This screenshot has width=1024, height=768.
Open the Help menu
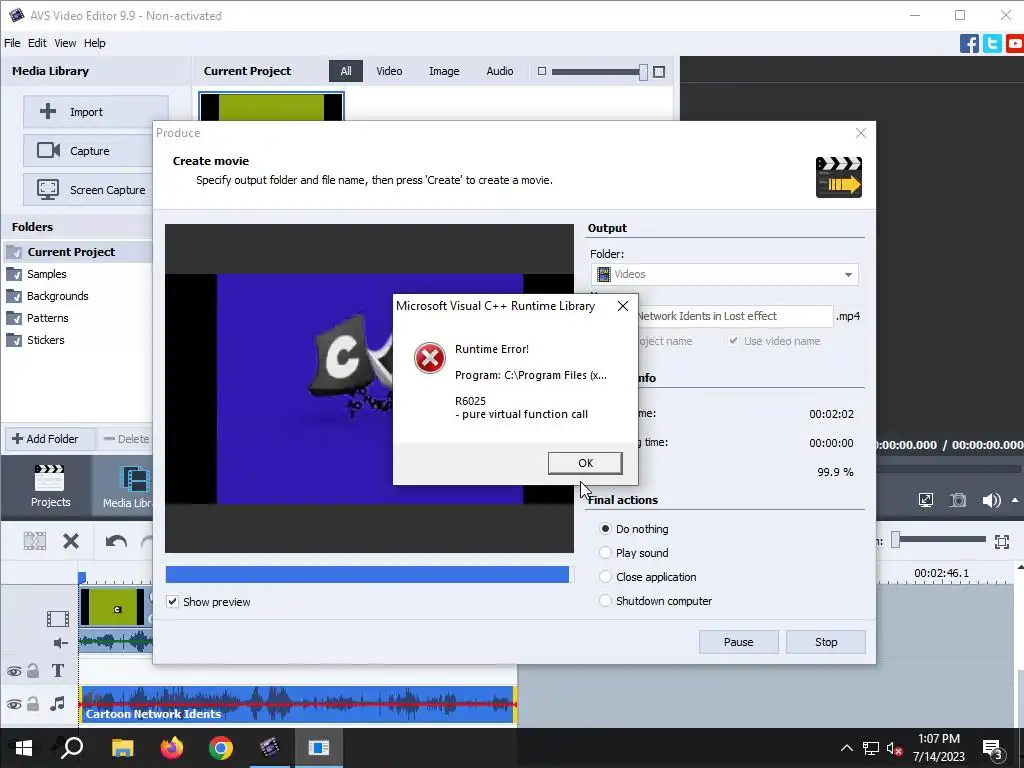[x=95, y=43]
